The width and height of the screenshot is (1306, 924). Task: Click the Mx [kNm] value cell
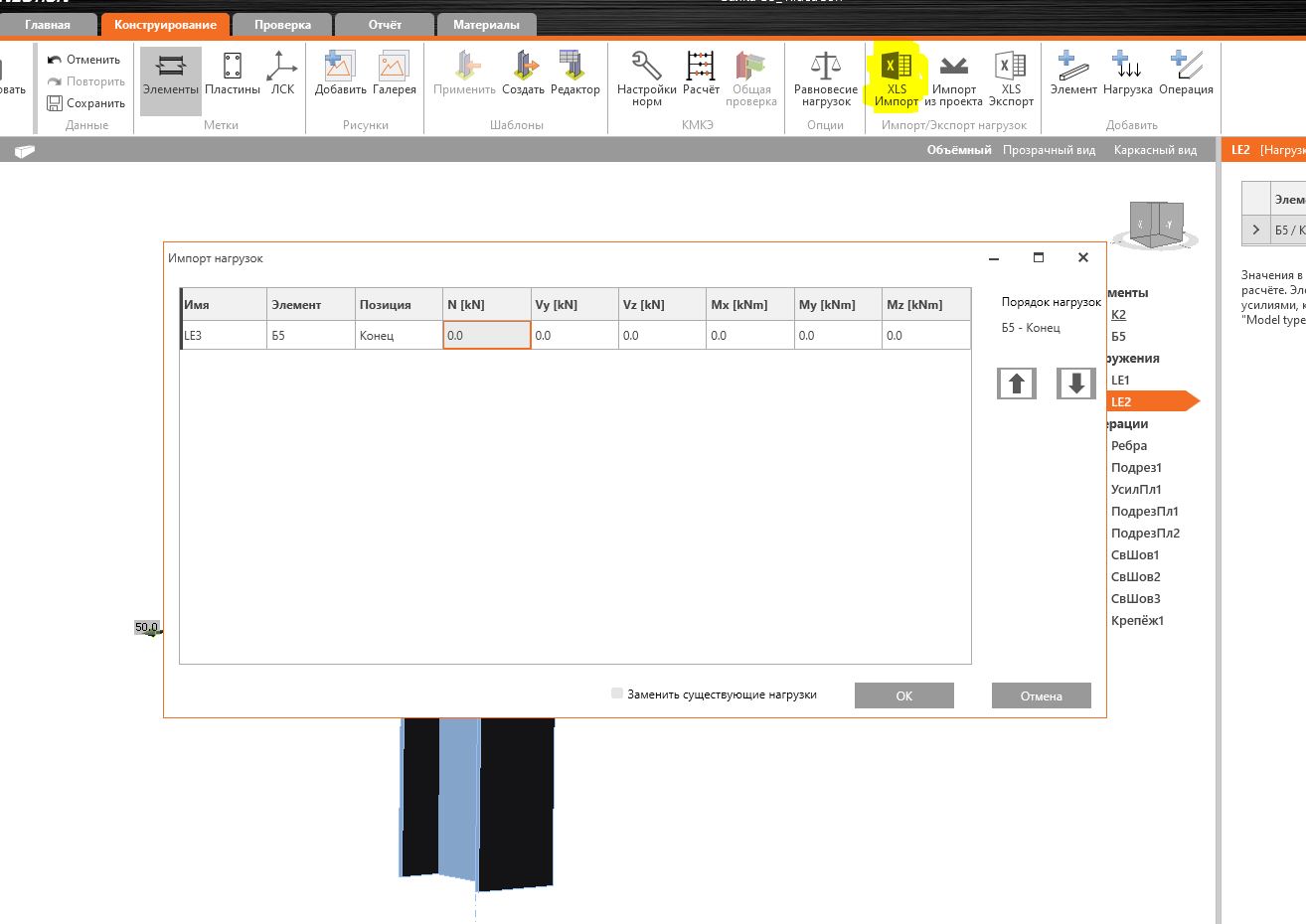750,335
